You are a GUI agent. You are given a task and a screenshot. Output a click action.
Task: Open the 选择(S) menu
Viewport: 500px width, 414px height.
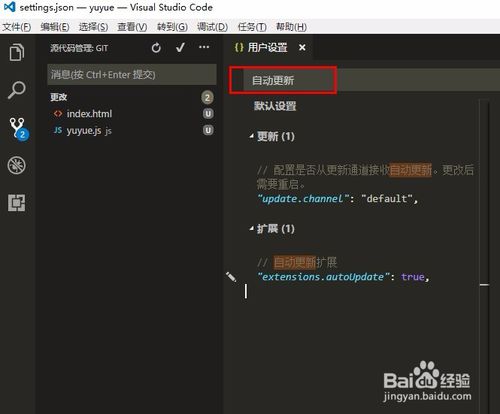pos(93,27)
